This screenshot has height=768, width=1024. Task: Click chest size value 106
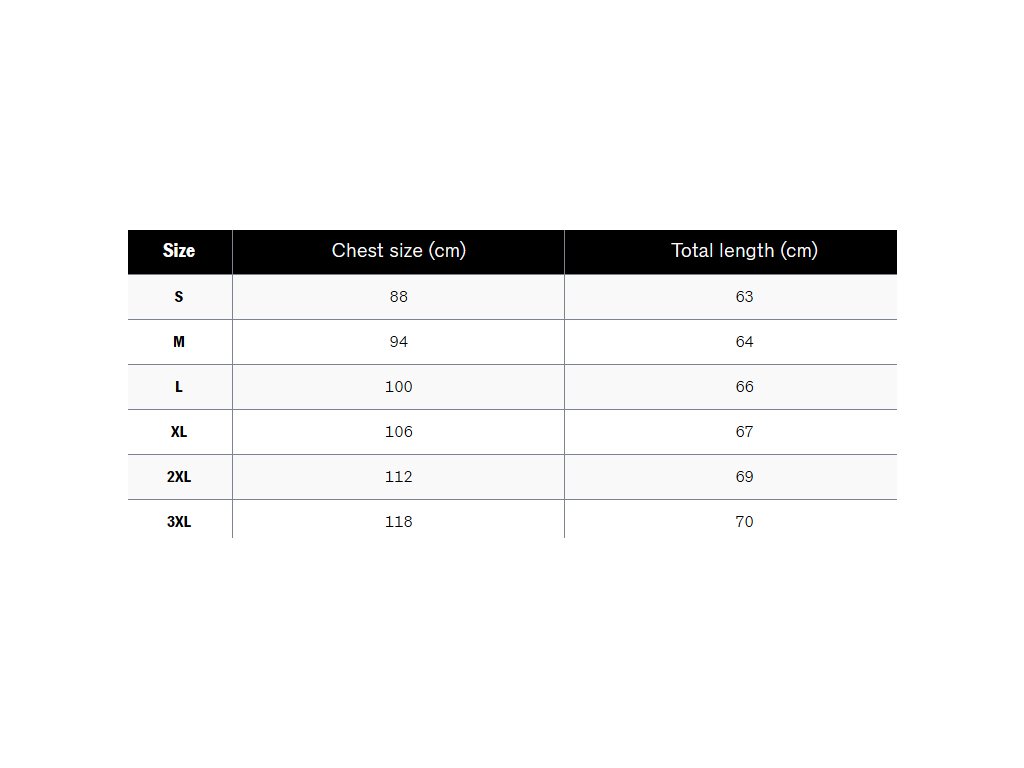[398, 432]
